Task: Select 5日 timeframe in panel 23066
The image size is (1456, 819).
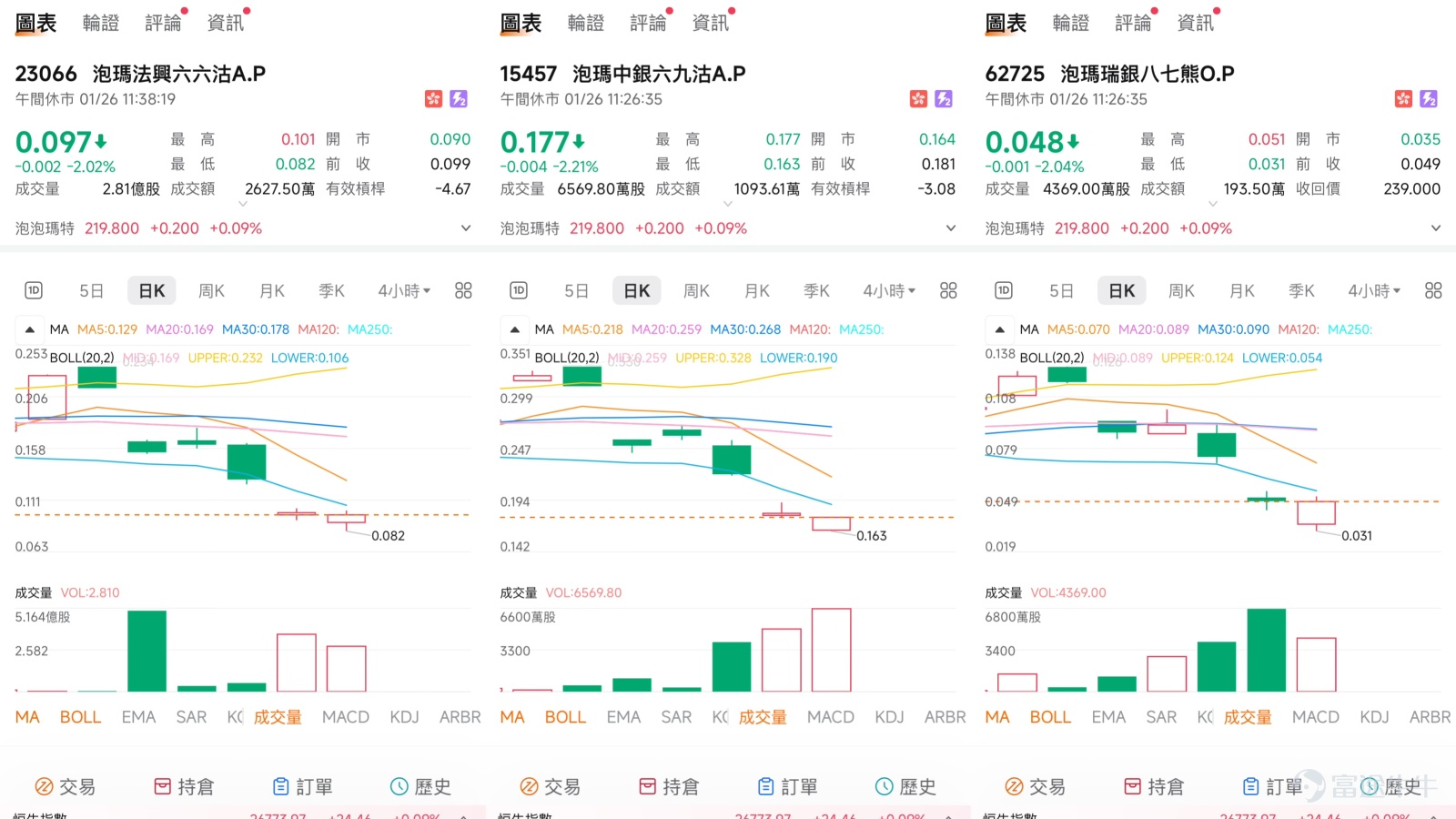Action: click(x=91, y=290)
